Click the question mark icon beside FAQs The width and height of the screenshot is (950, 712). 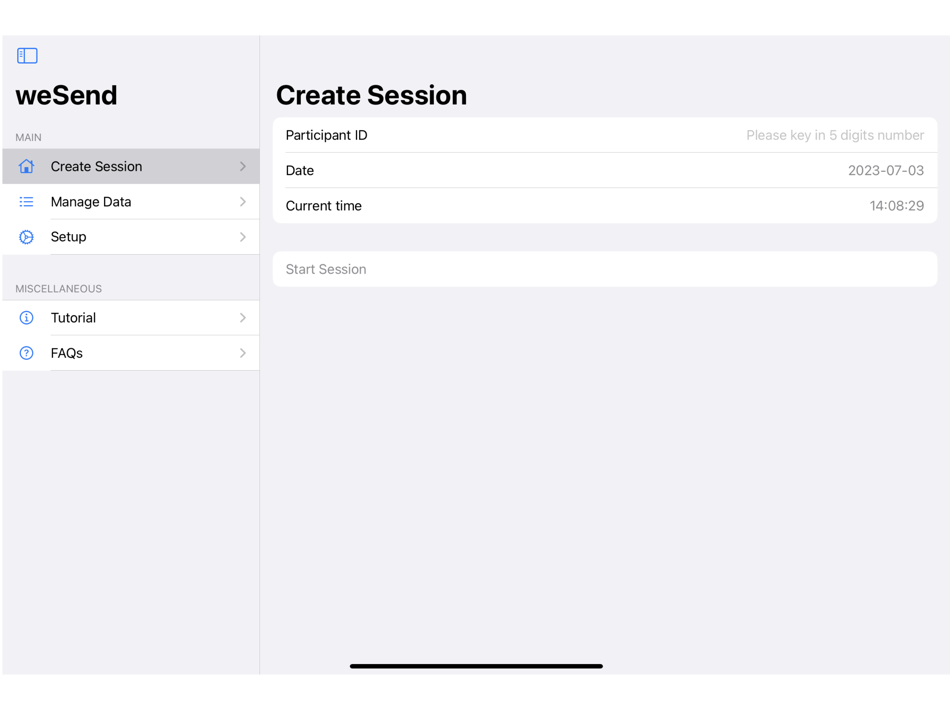26,353
